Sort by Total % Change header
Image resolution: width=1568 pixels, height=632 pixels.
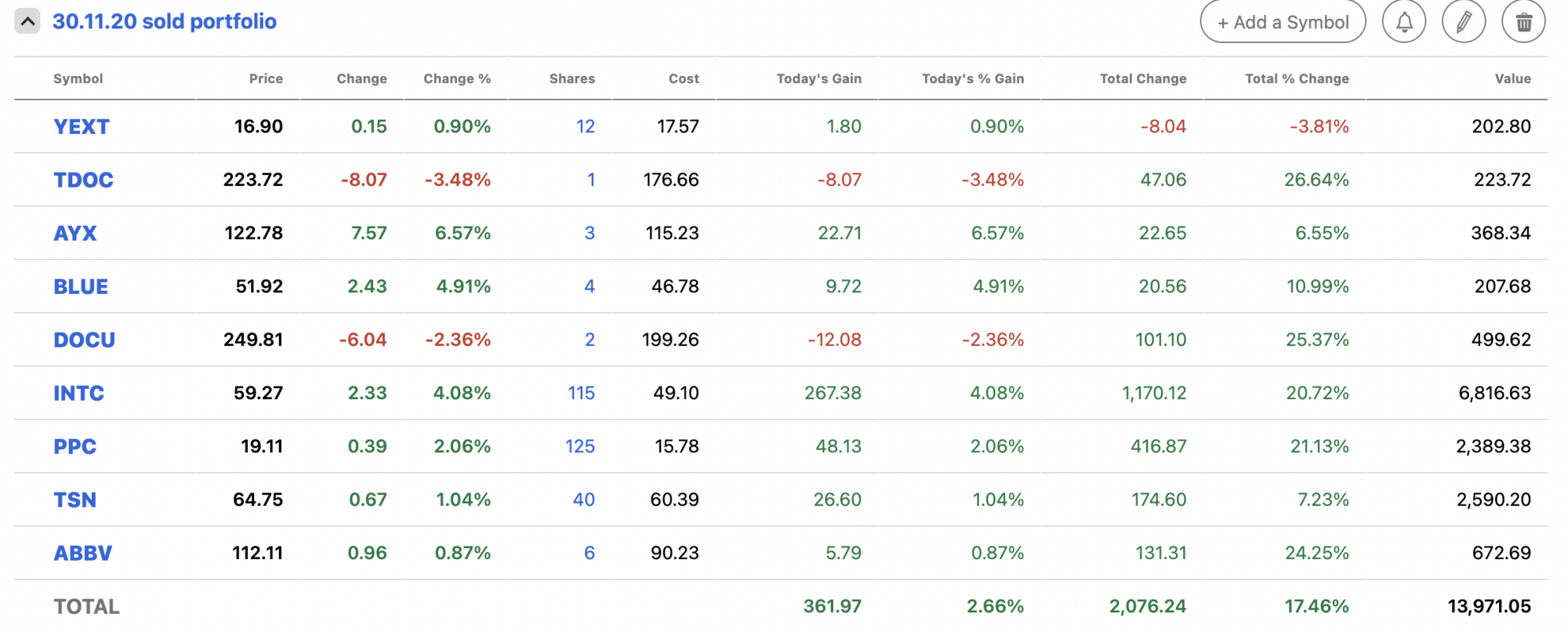pos(1296,78)
